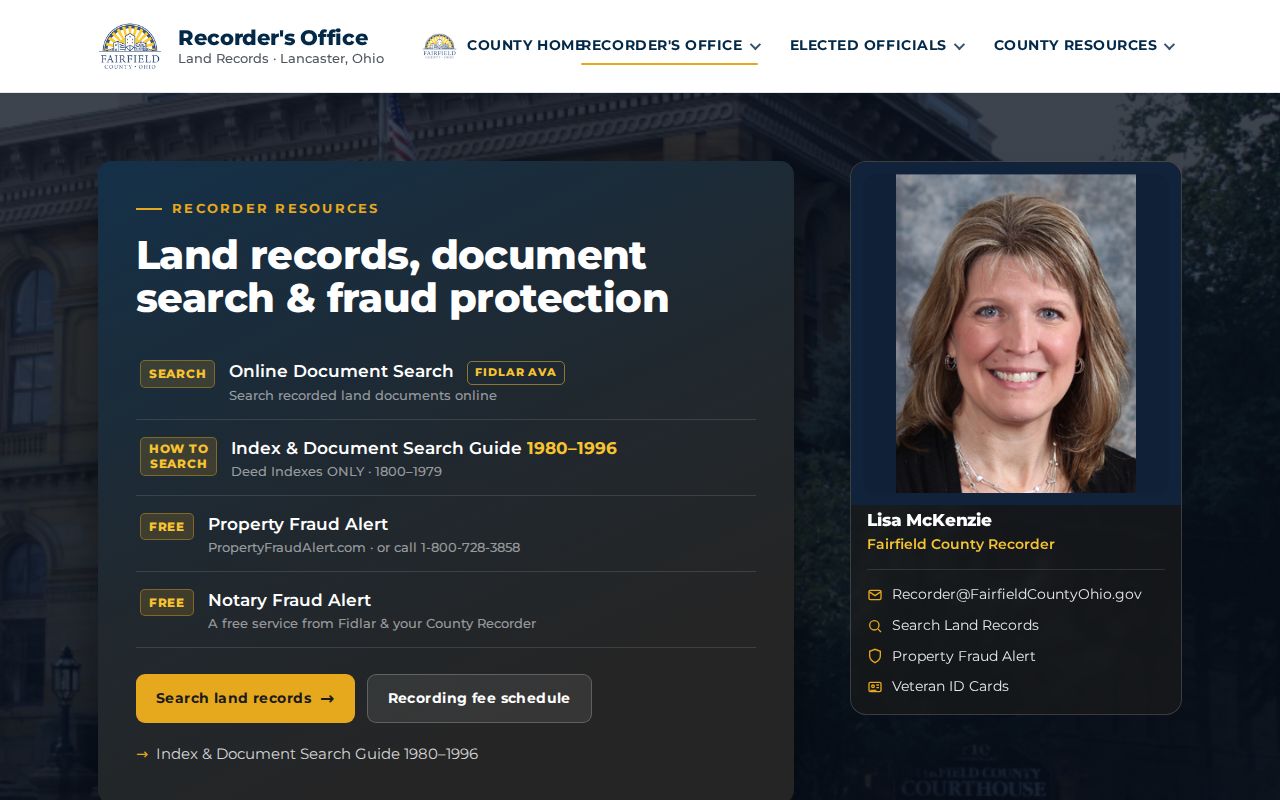Click the 'Recorder Resources' section label
This screenshot has height=800, width=1280.
pos(275,209)
